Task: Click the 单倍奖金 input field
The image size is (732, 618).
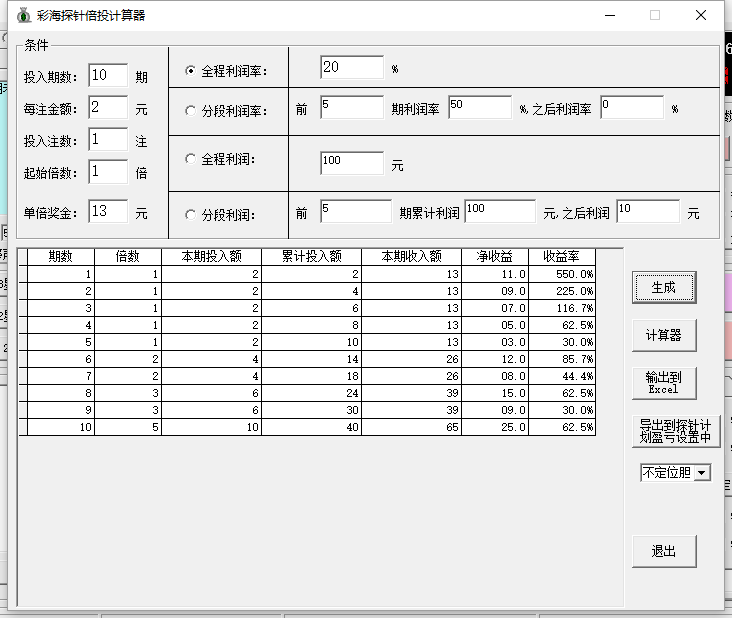Action: tap(108, 212)
